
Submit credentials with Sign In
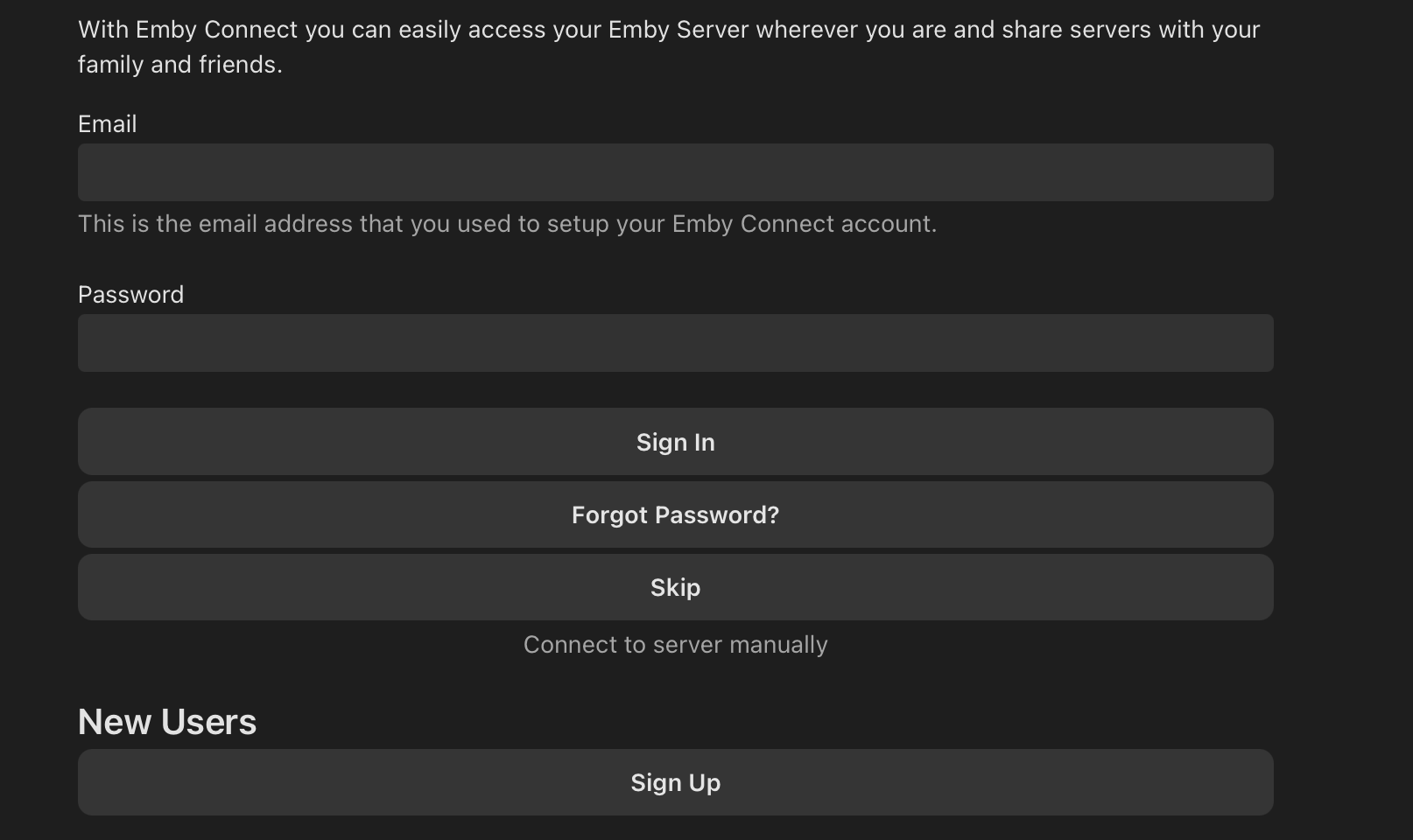click(x=675, y=442)
